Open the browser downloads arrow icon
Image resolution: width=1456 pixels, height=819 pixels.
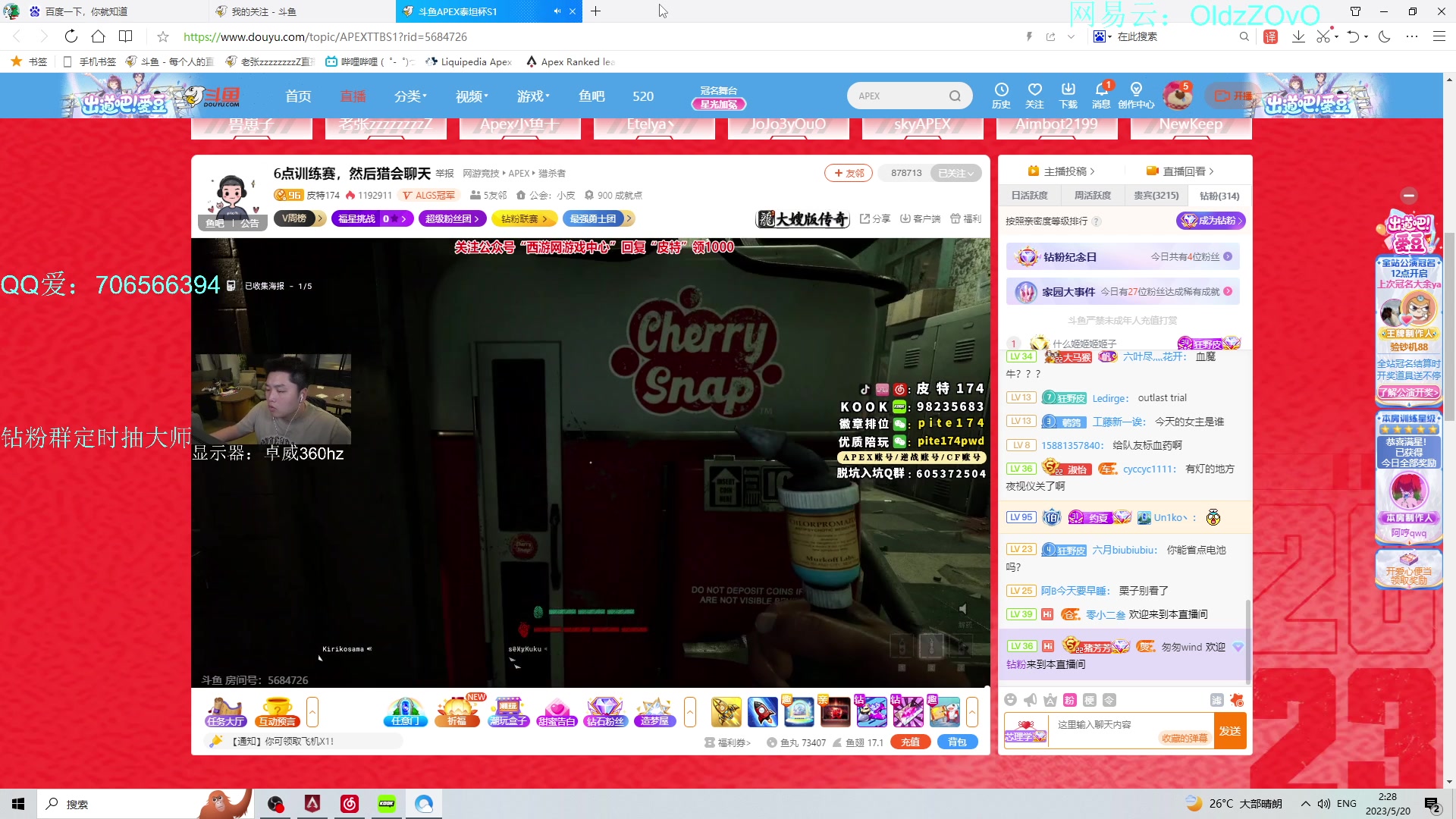(x=1298, y=36)
